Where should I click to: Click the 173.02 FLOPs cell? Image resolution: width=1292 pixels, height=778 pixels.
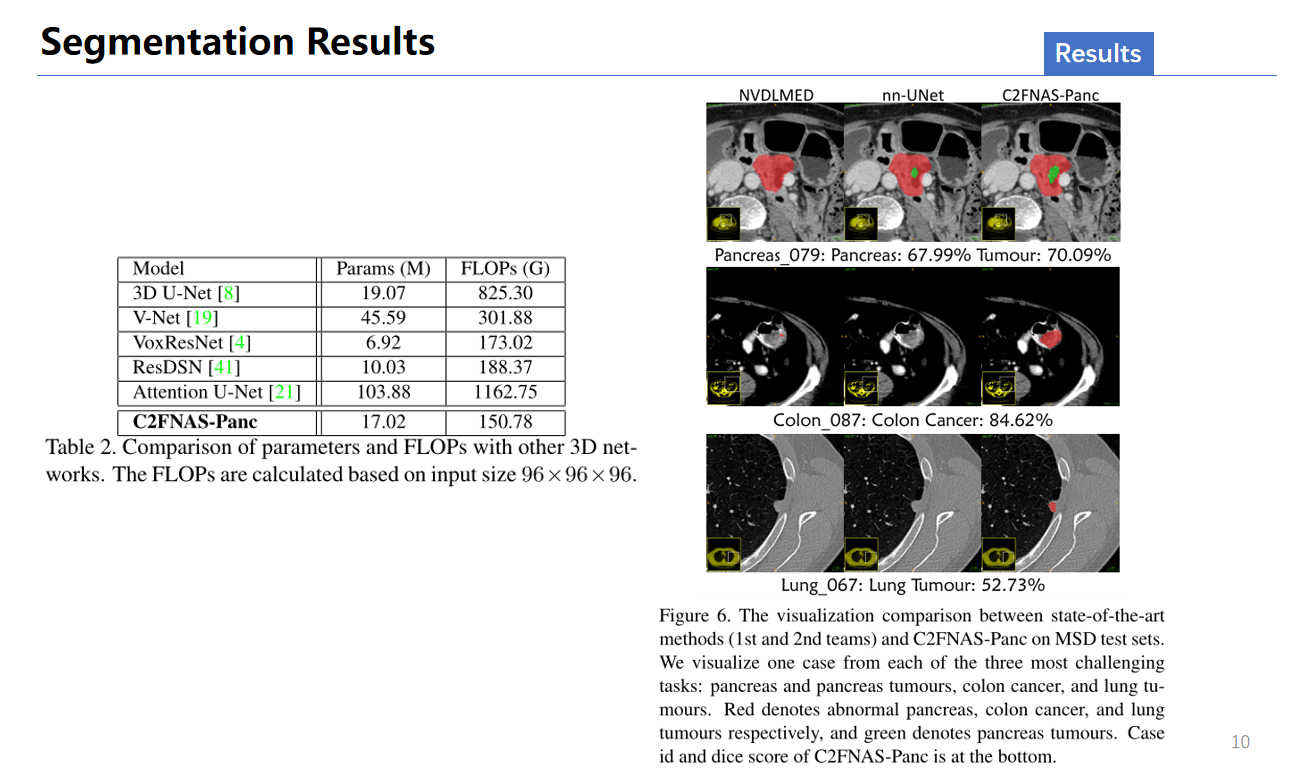506,343
